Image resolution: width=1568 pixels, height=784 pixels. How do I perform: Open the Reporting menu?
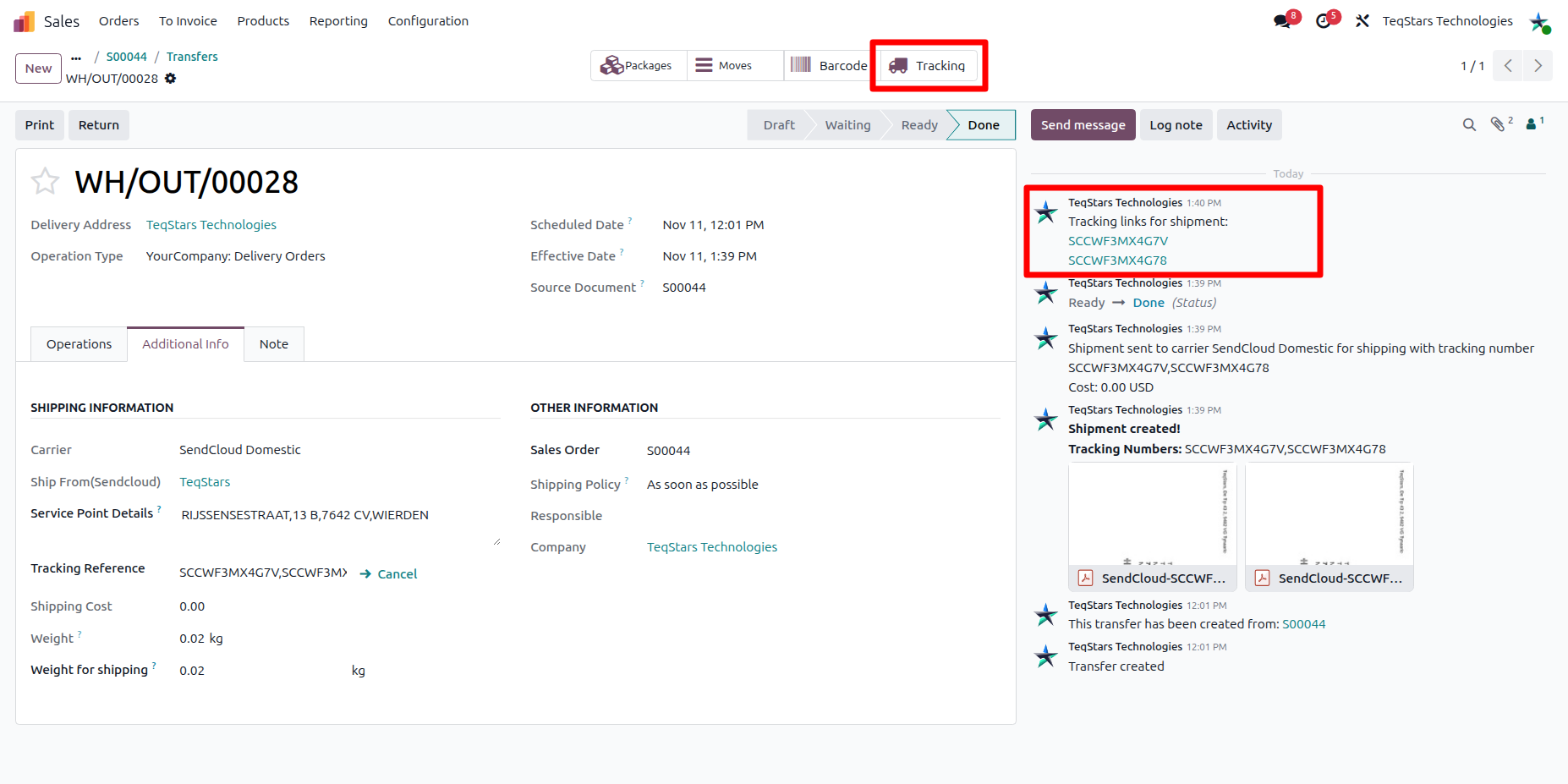(x=338, y=21)
